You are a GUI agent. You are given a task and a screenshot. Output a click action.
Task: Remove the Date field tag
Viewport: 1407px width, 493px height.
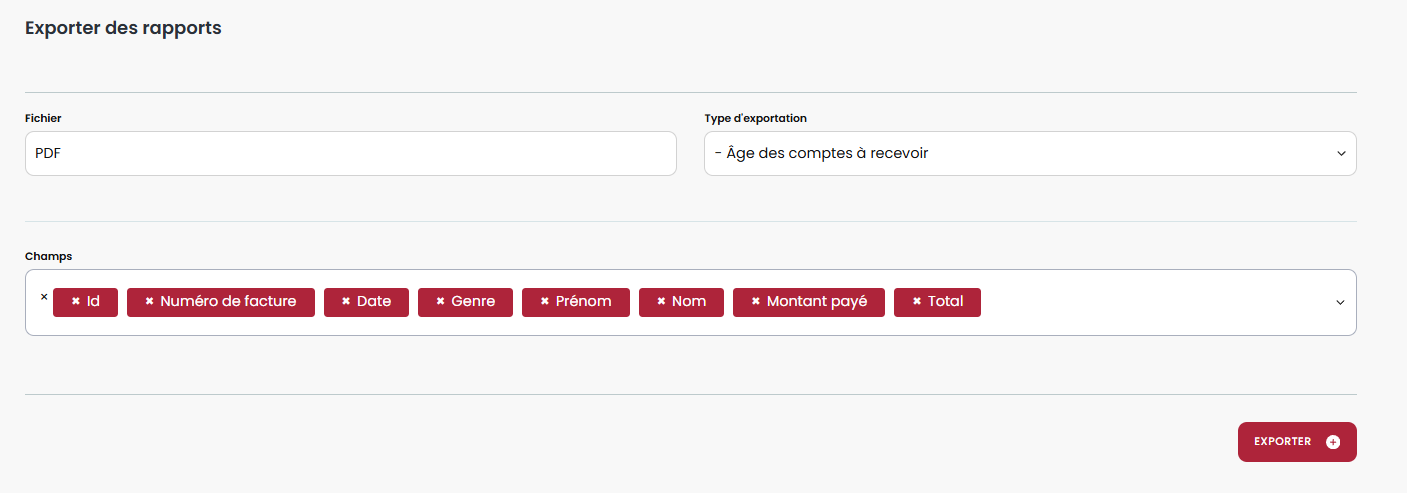click(346, 302)
